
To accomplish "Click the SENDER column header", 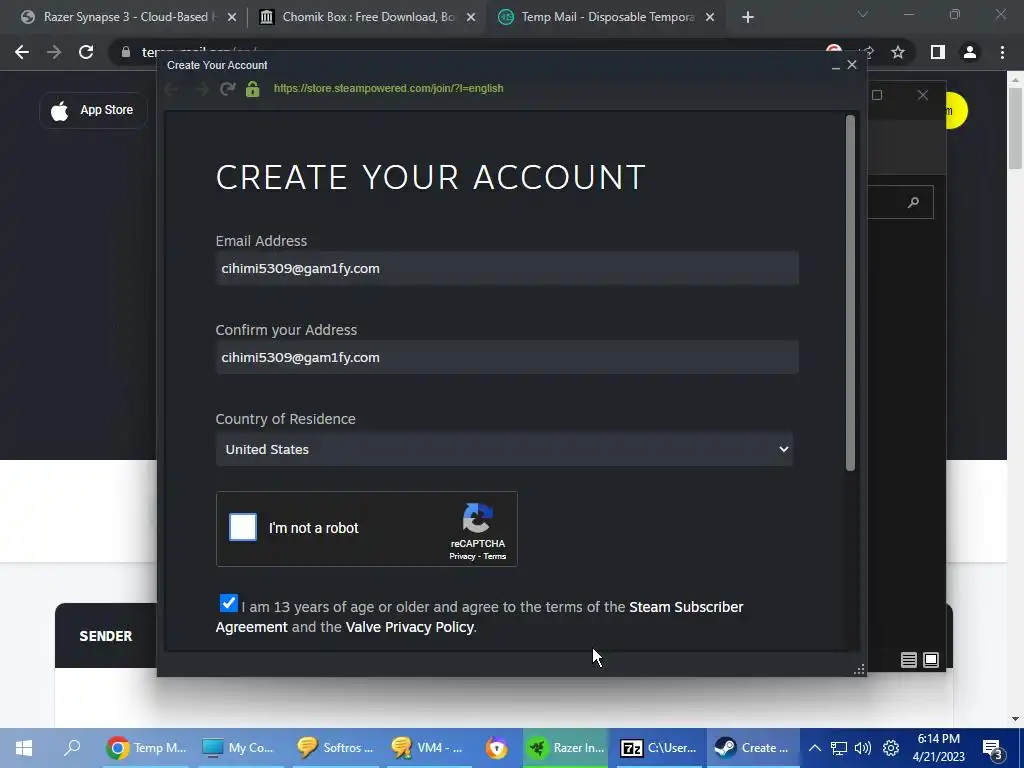I will click(x=106, y=636).
